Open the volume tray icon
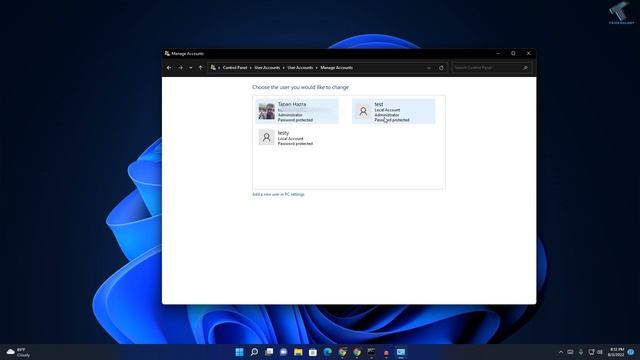 tap(600, 352)
